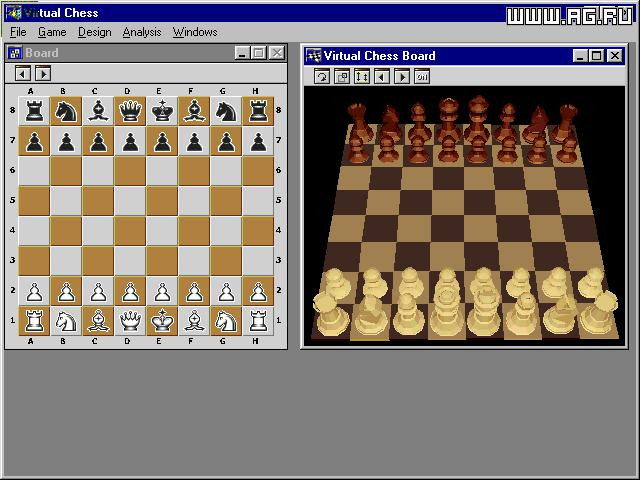
Task: Click empty square F3 on 2D board
Action: pyautogui.click(x=194, y=261)
